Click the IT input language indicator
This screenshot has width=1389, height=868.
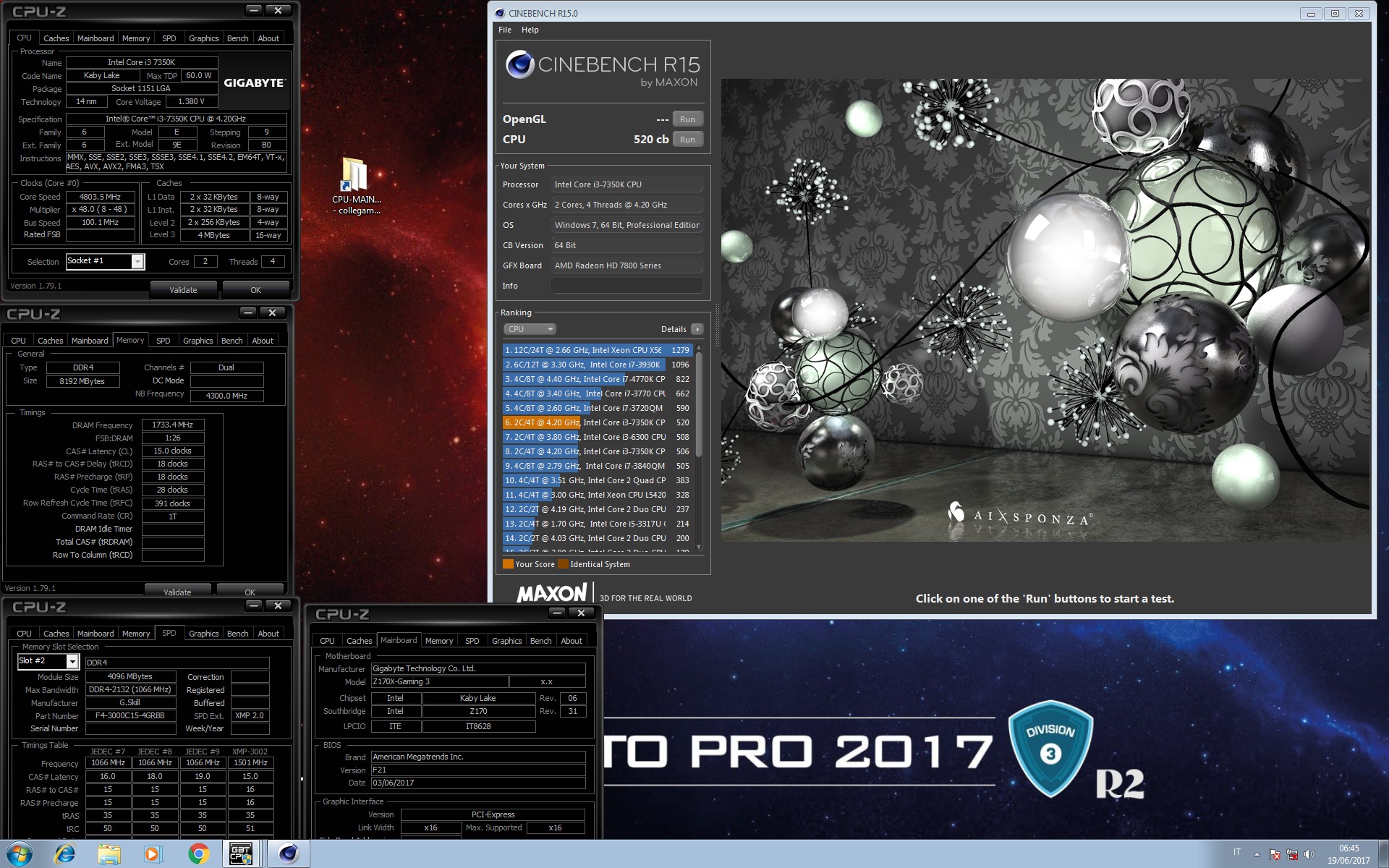(x=1237, y=852)
